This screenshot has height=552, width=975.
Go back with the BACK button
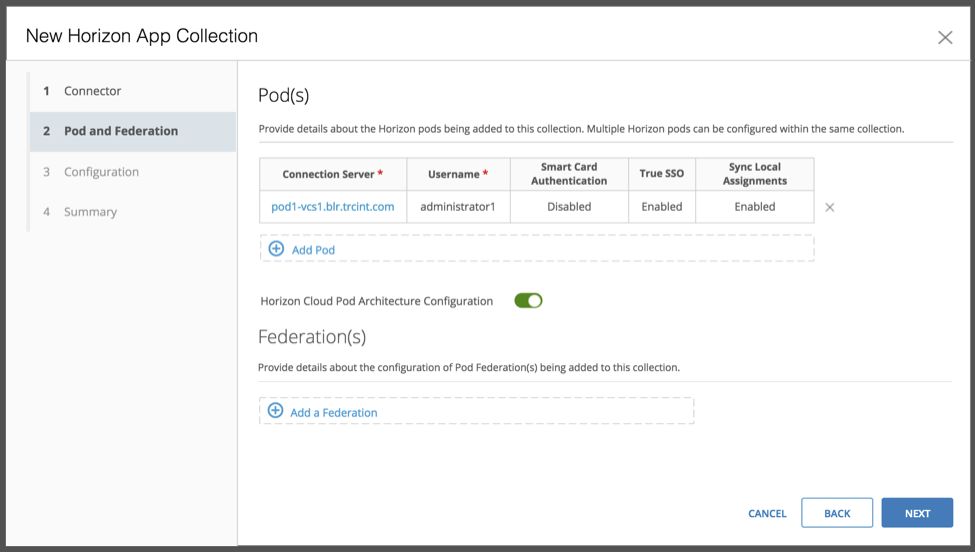point(837,513)
